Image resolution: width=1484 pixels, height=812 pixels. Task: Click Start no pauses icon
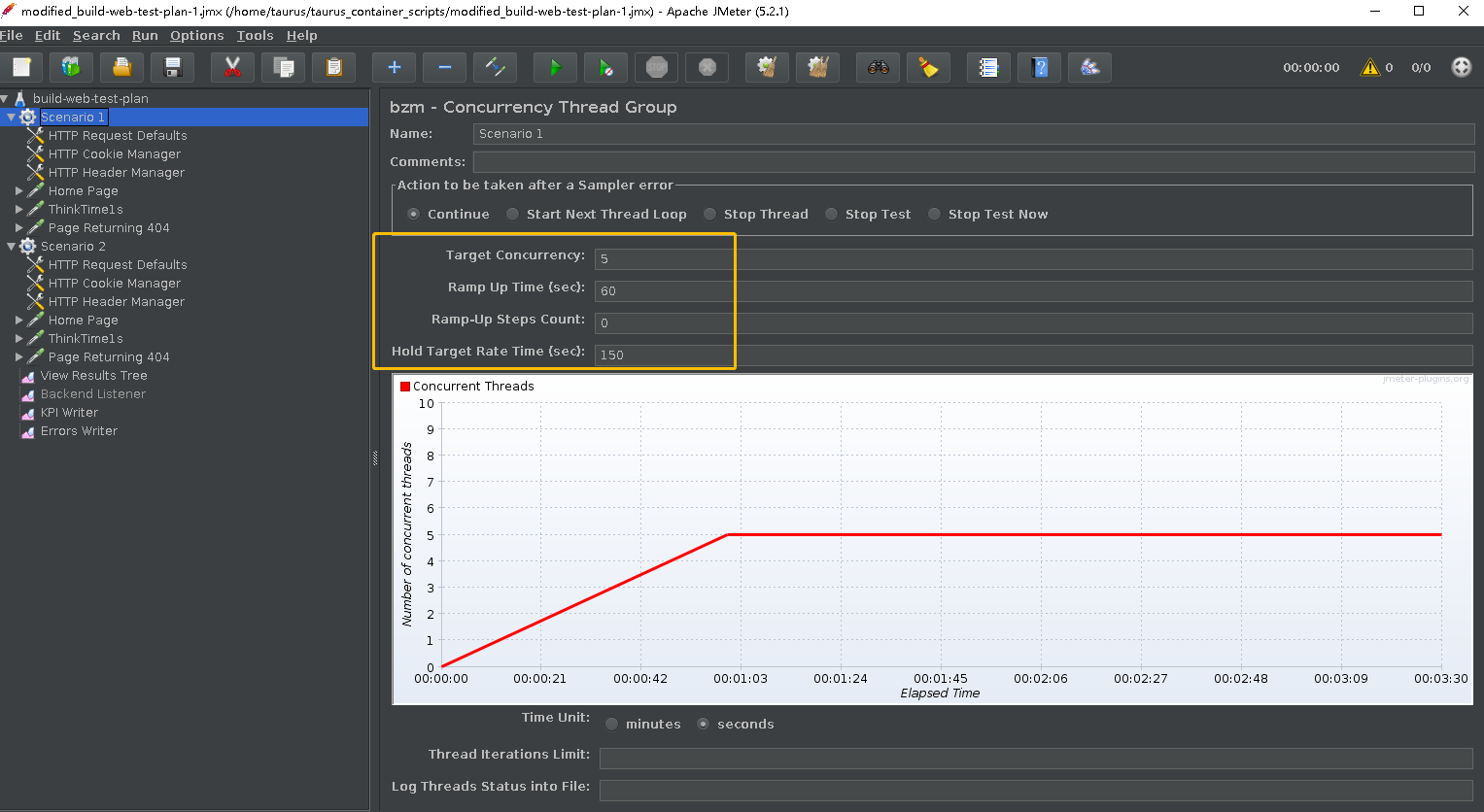tap(606, 67)
